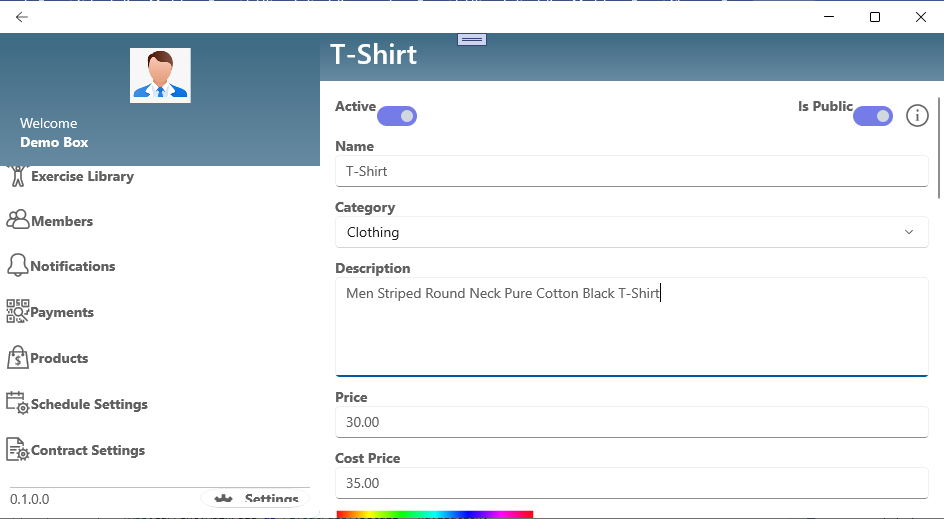Click into the Price input field
The width and height of the screenshot is (944, 519).
630,422
